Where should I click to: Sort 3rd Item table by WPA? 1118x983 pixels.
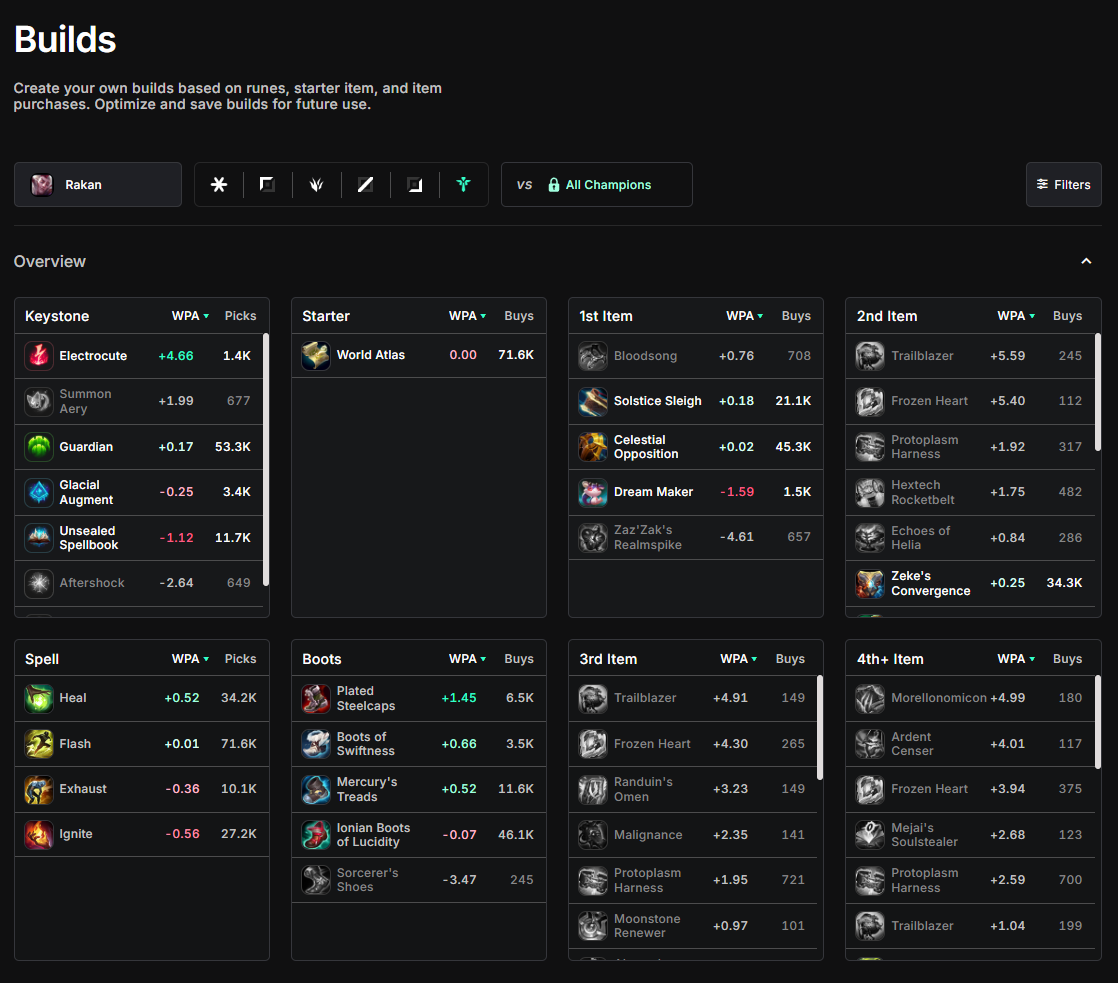pos(739,659)
